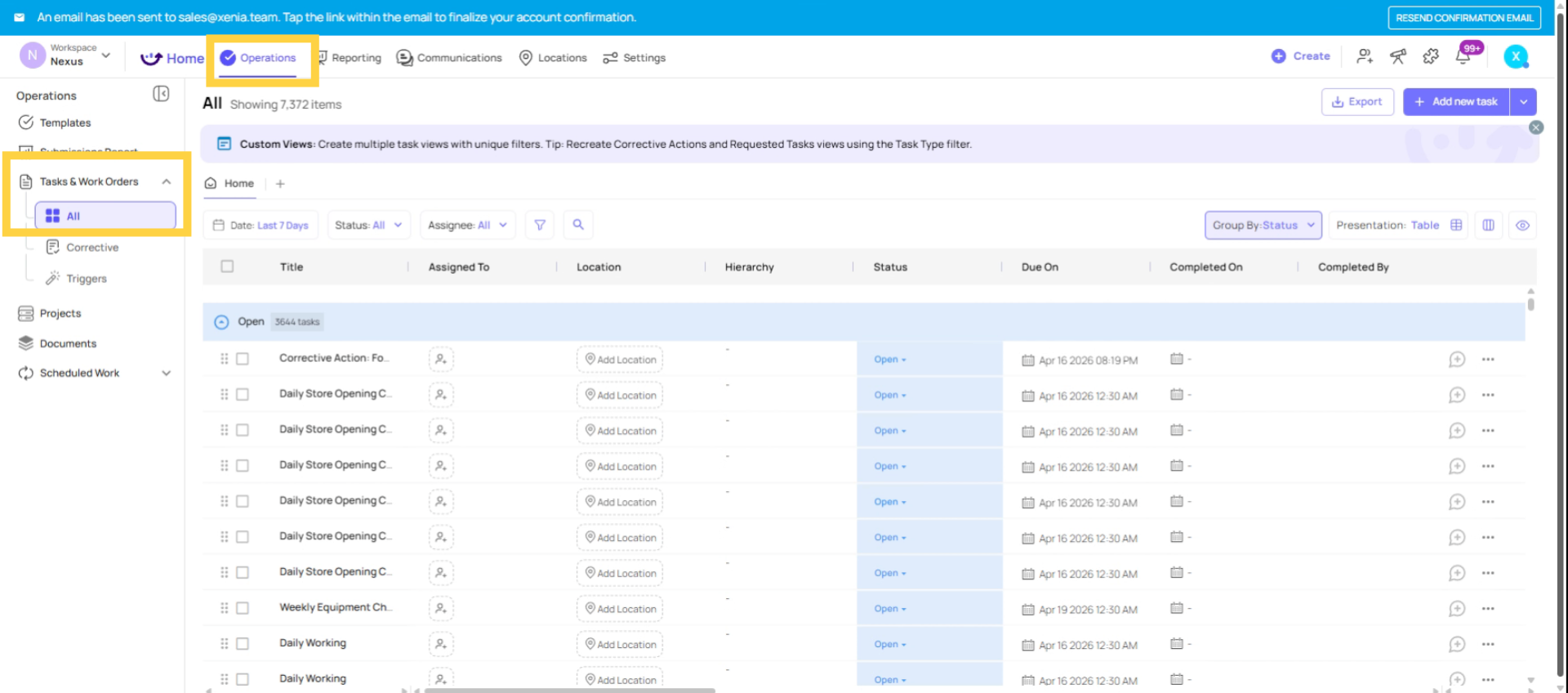Screen dimensions: 1568x693
Task: Click the Title column header
Action: (292, 267)
